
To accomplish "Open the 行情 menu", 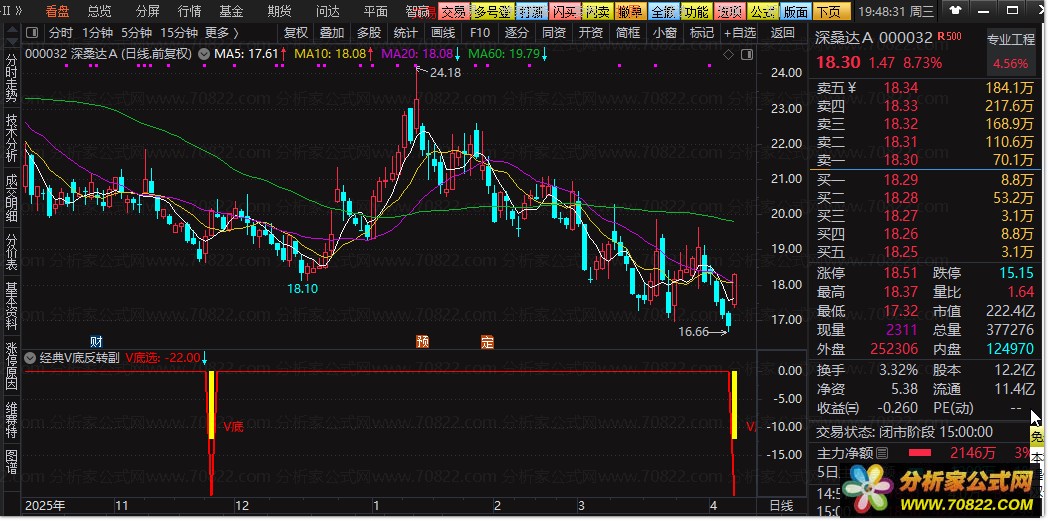I will (190, 11).
